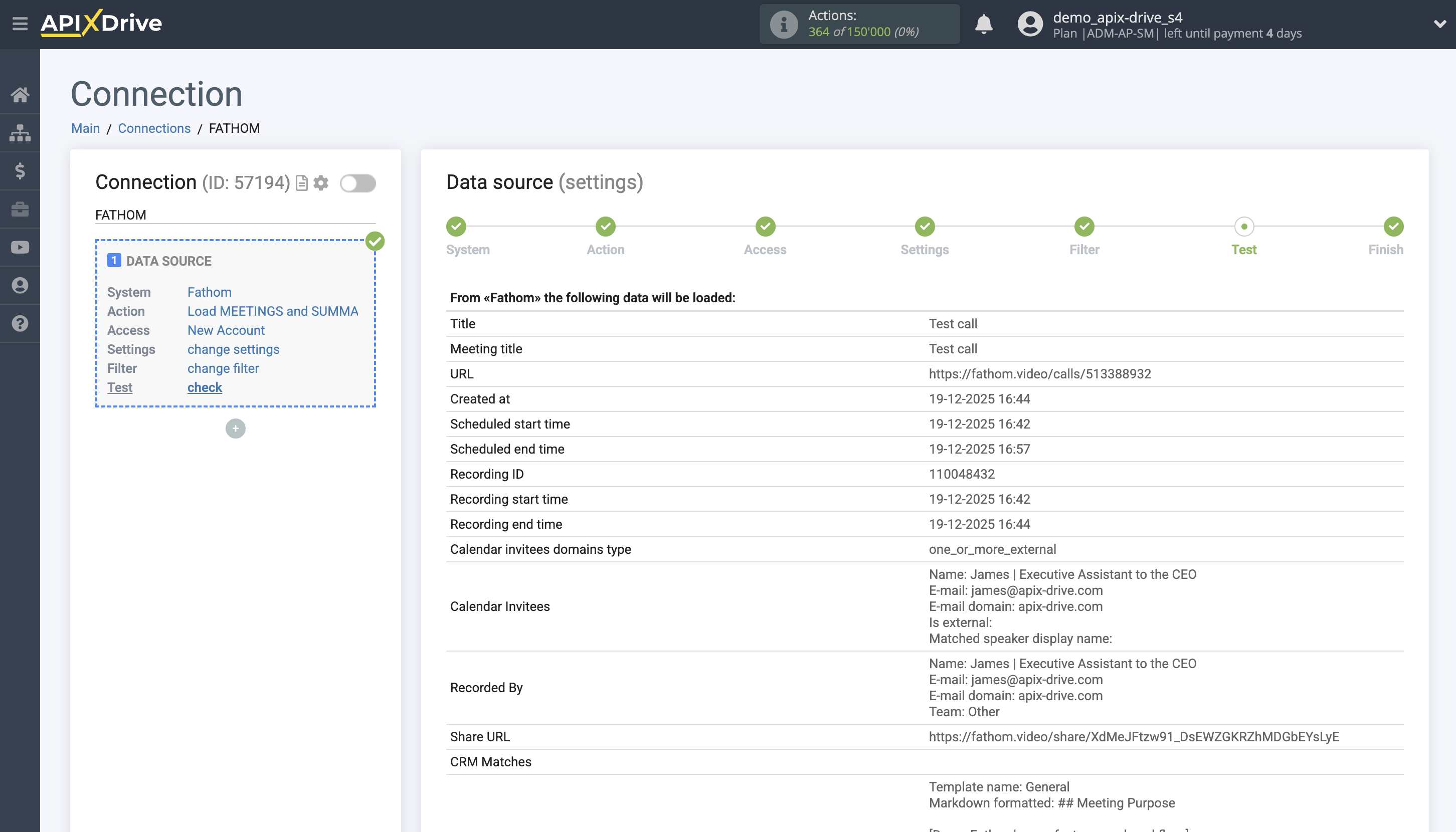Image resolution: width=1456 pixels, height=832 pixels.
Task: Open the connection settings gear icon
Action: pyautogui.click(x=321, y=183)
